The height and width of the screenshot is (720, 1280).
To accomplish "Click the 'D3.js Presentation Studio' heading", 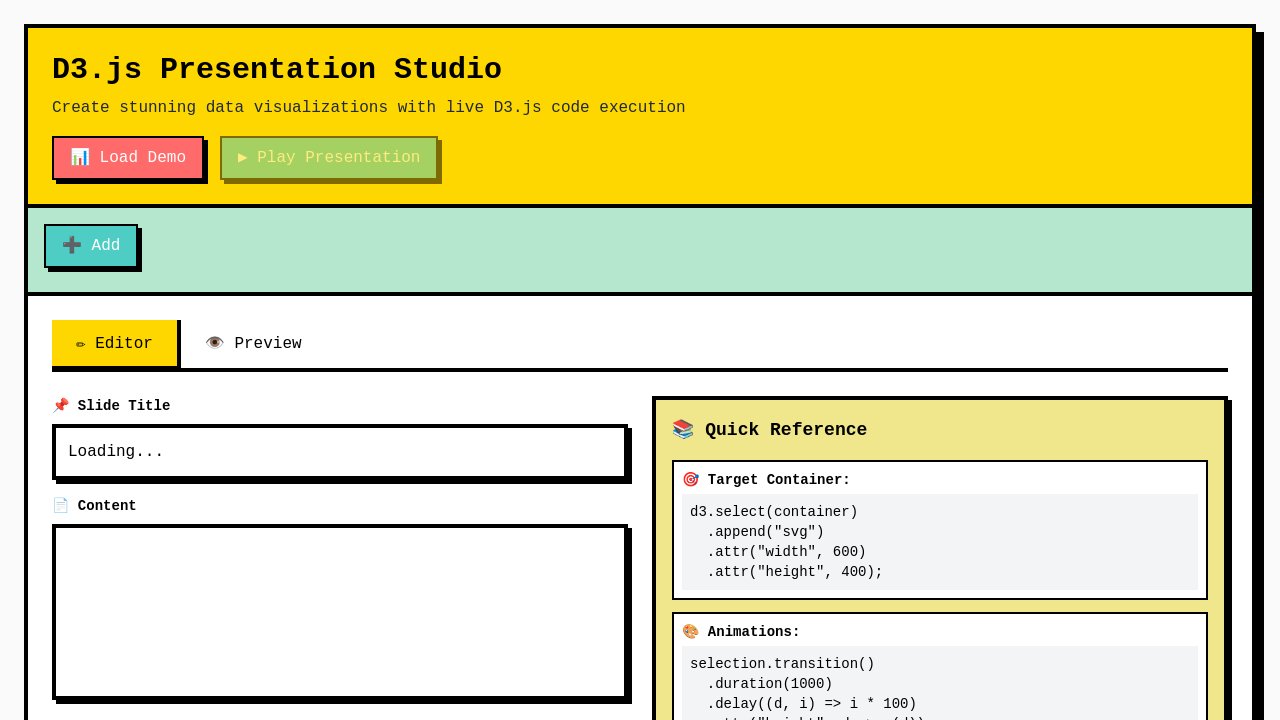I will tap(277, 70).
